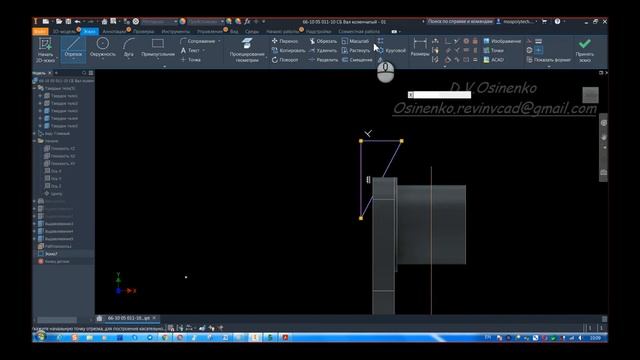Switch to the Эскиз ribbon tab
Image resolution: width=640 pixels, height=360 pixels.
pos(89,31)
